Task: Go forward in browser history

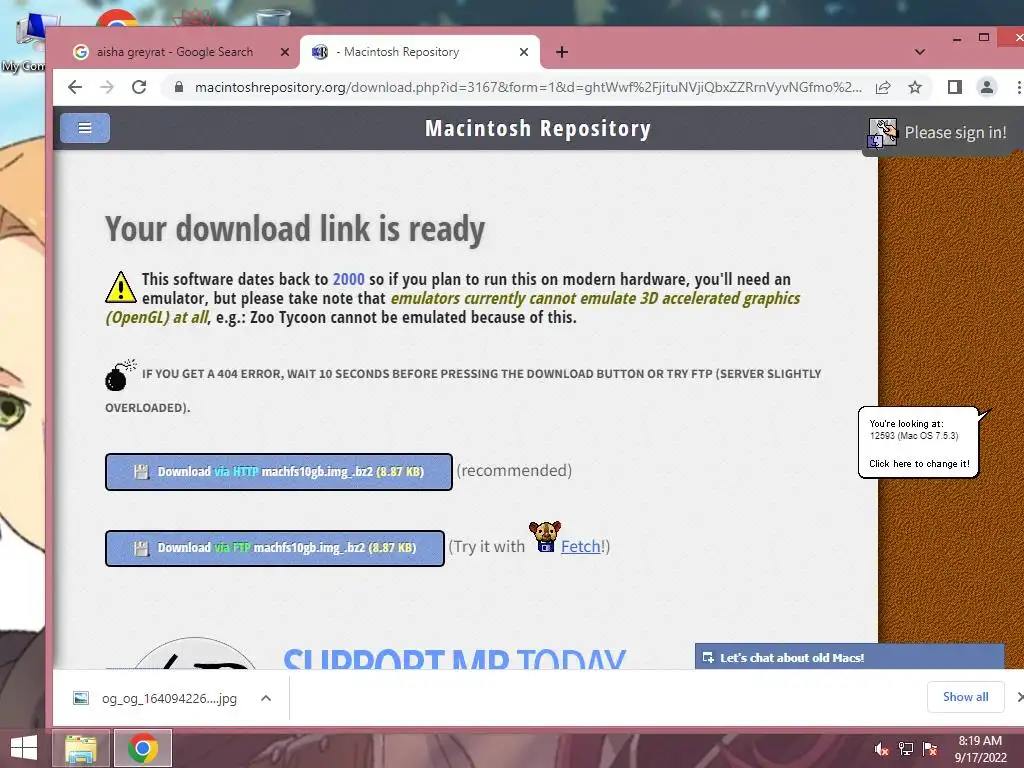Action: (x=106, y=87)
